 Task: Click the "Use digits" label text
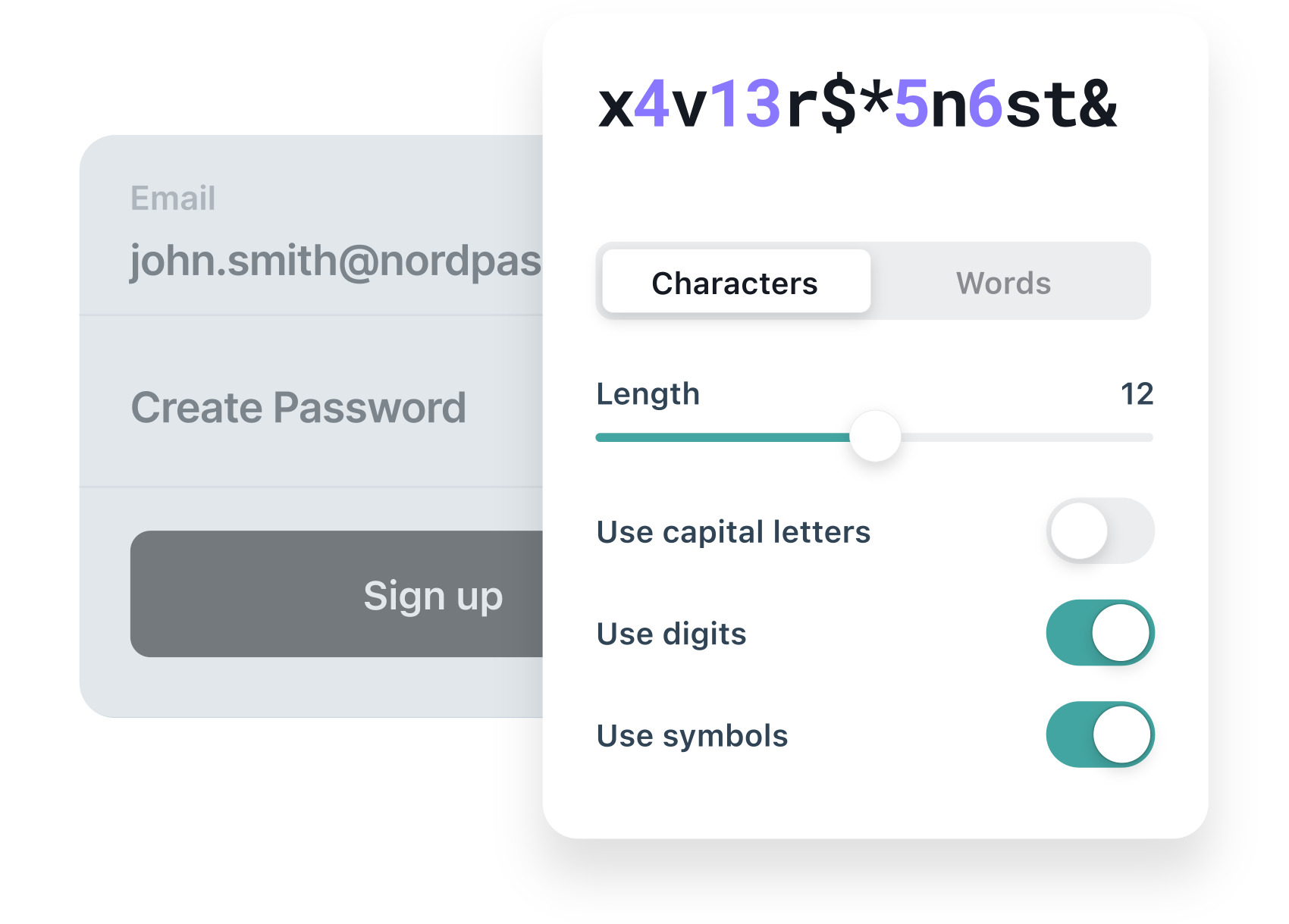671,634
